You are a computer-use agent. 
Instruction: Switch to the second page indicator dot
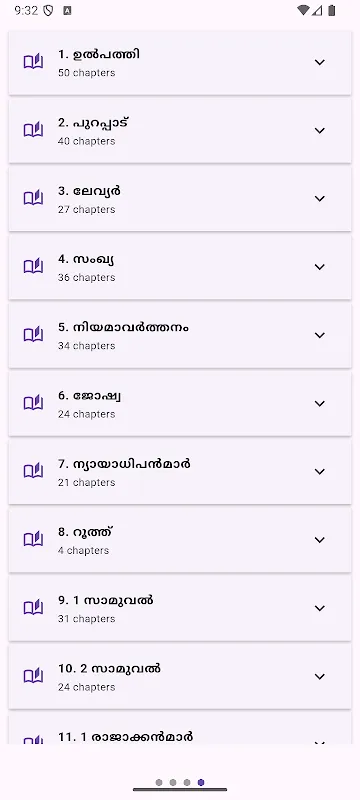pyautogui.click(x=173, y=783)
